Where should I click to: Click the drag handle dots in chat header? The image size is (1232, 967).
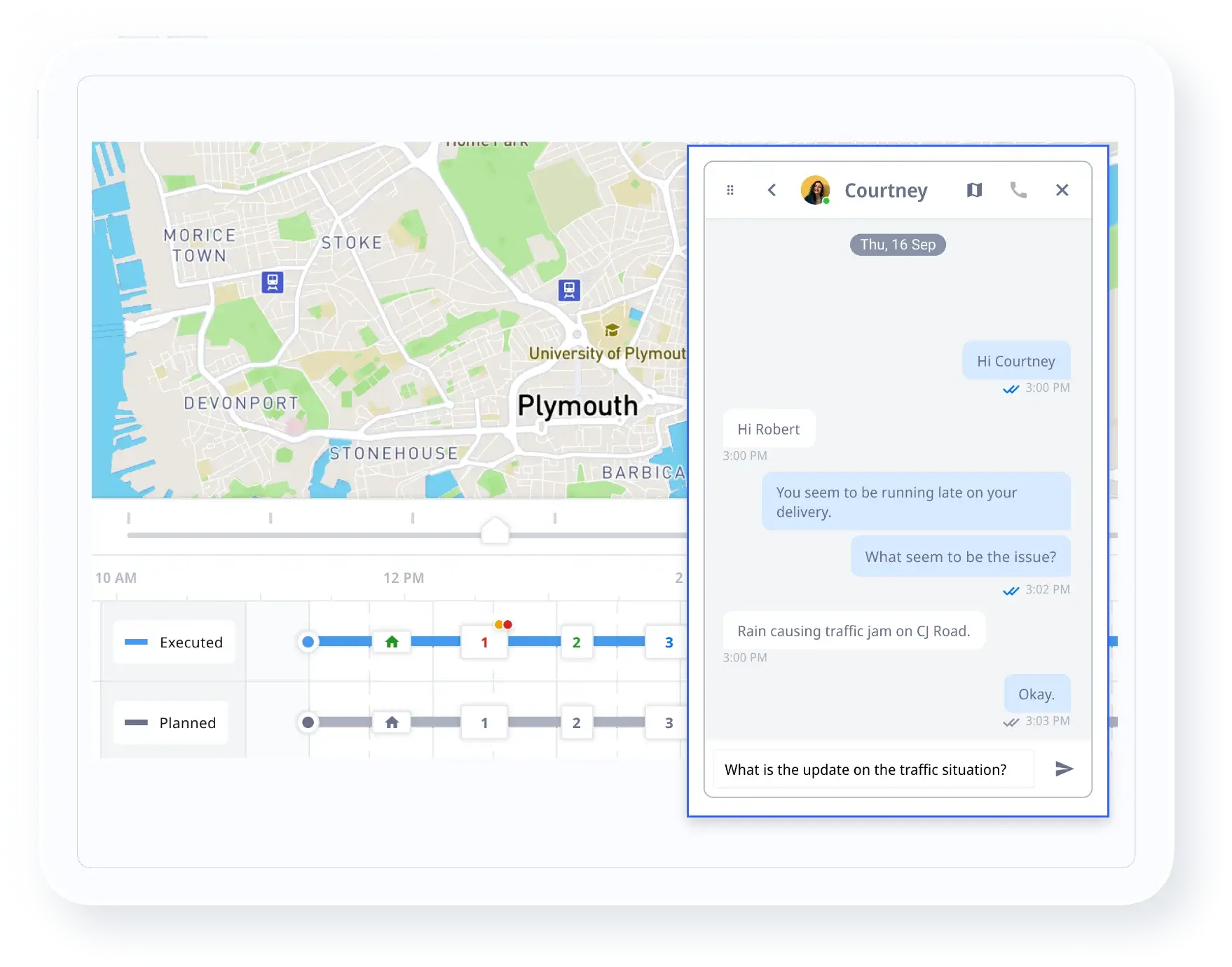pyautogui.click(x=730, y=190)
